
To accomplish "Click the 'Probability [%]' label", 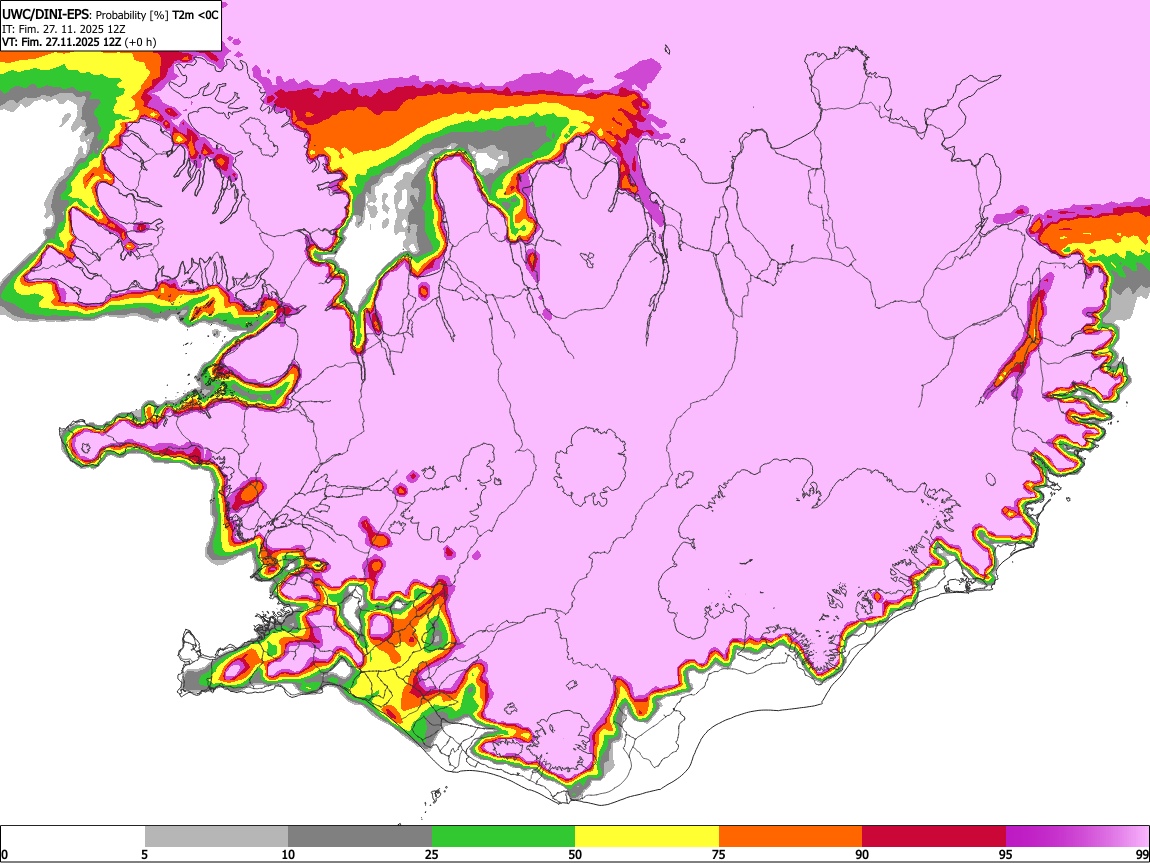I will pyautogui.click(x=132, y=15).
